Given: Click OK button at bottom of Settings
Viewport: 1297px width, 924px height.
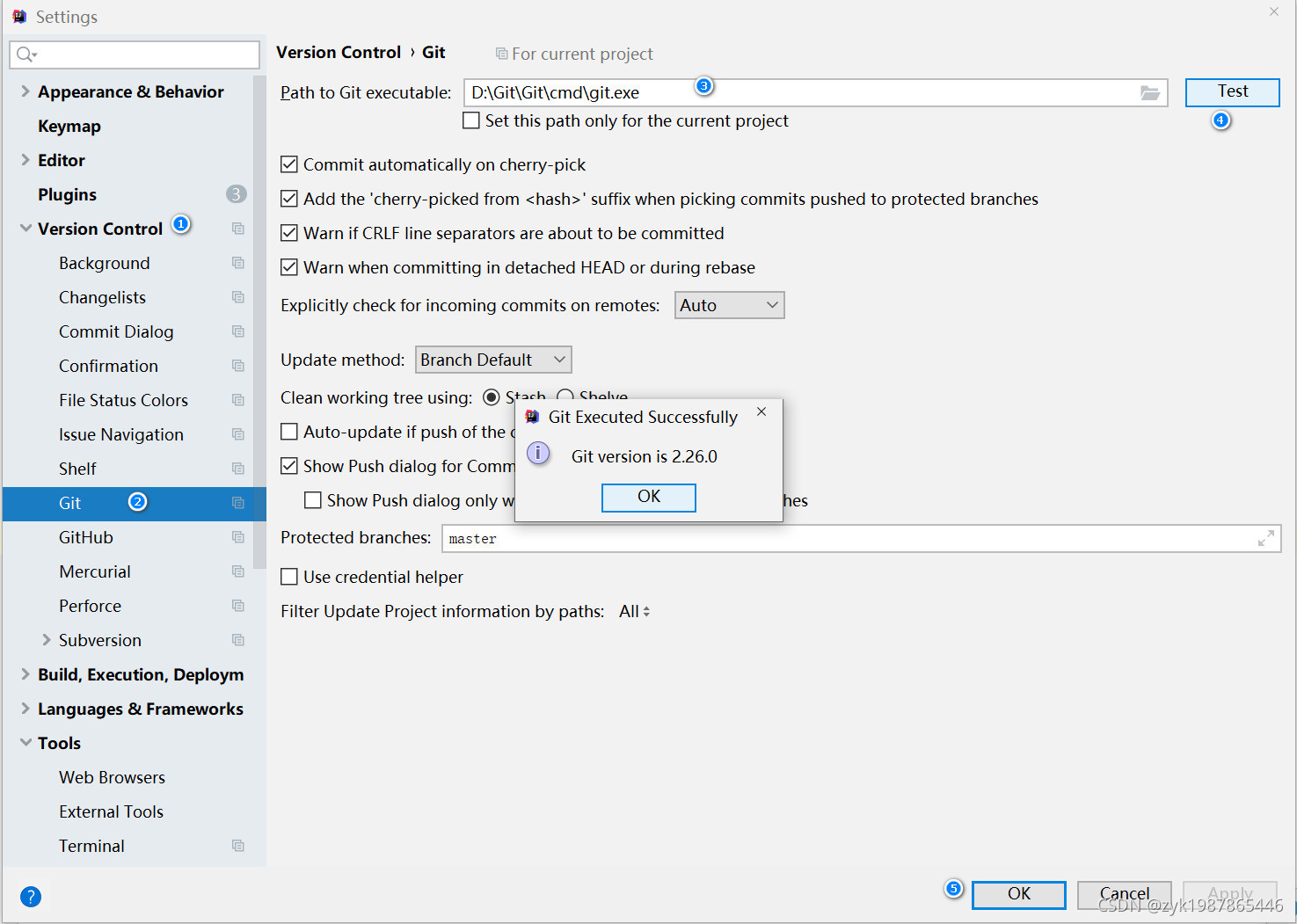Looking at the screenshot, I should coord(1019,895).
